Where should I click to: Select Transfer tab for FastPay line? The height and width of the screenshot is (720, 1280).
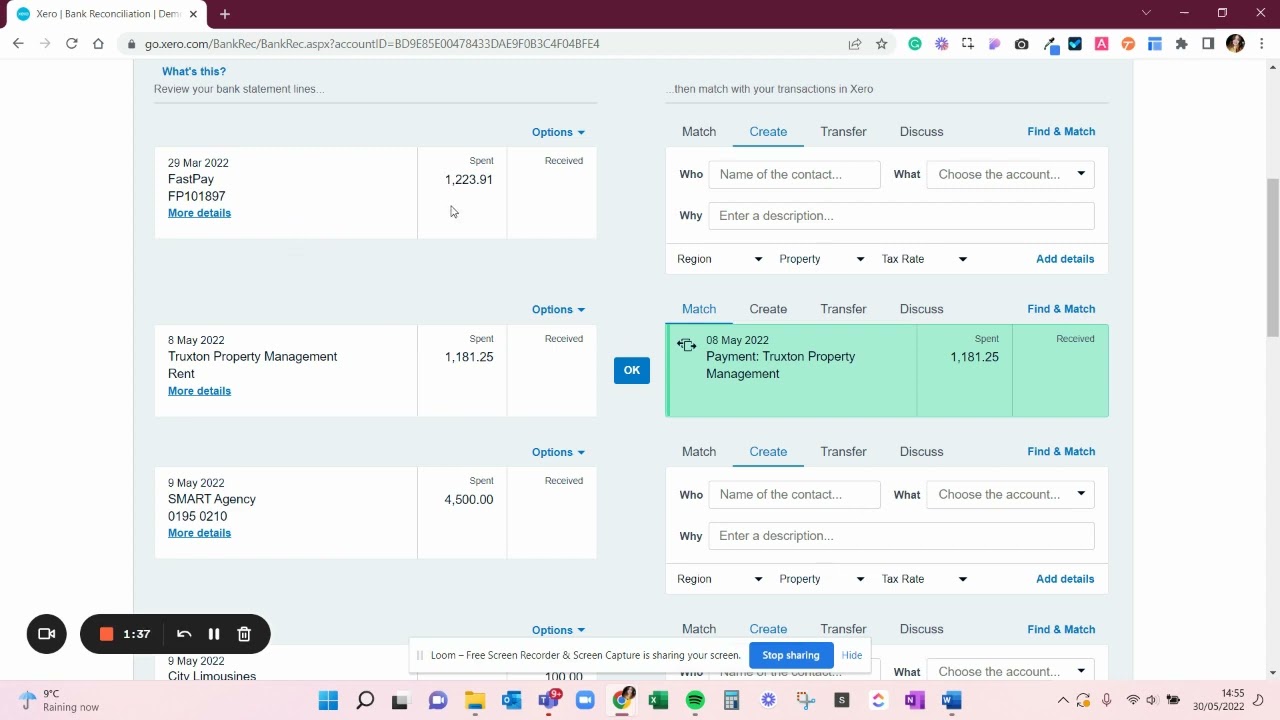(x=843, y=132)
